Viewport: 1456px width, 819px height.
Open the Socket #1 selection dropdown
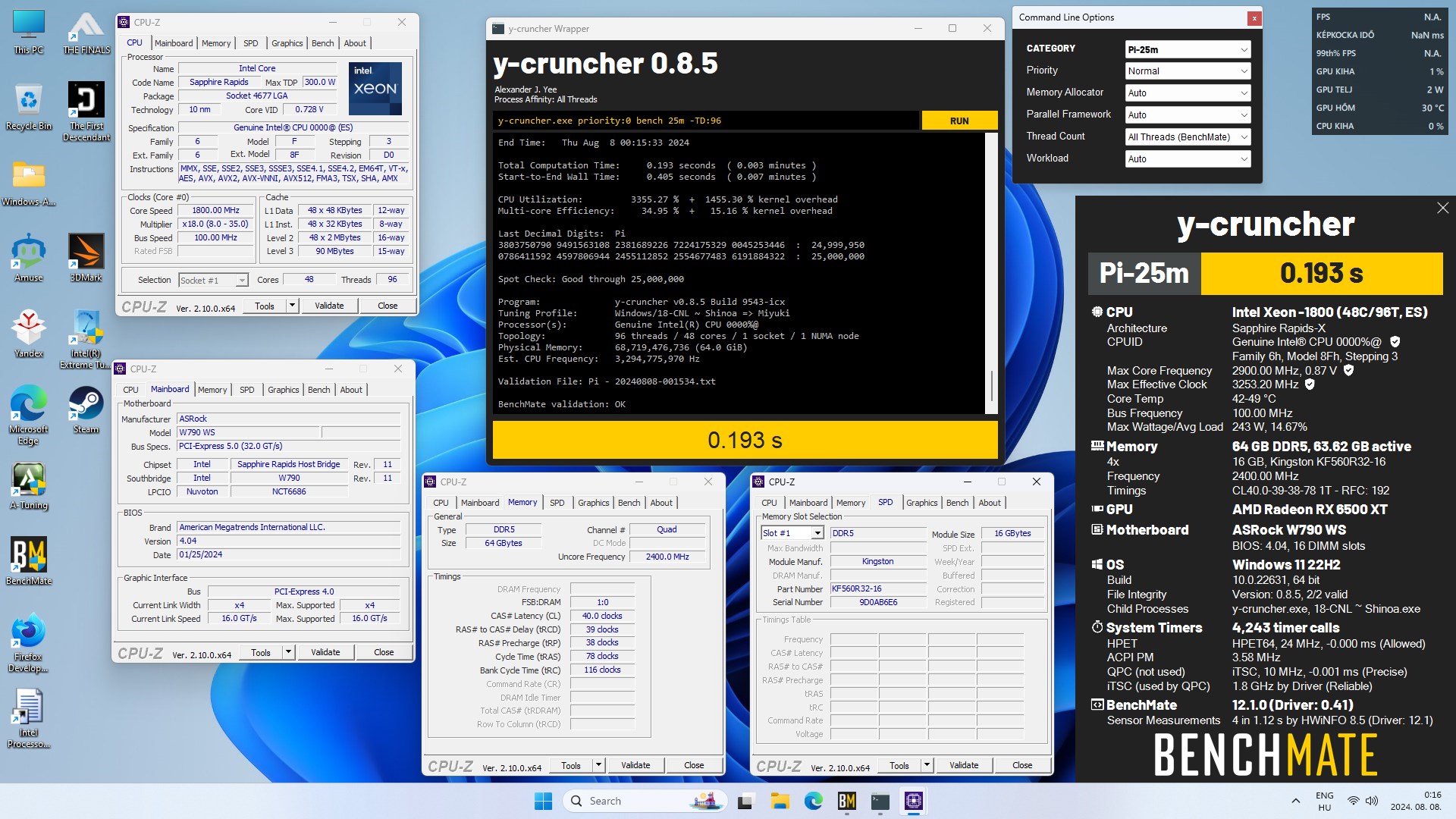click(x=213, y=281)
